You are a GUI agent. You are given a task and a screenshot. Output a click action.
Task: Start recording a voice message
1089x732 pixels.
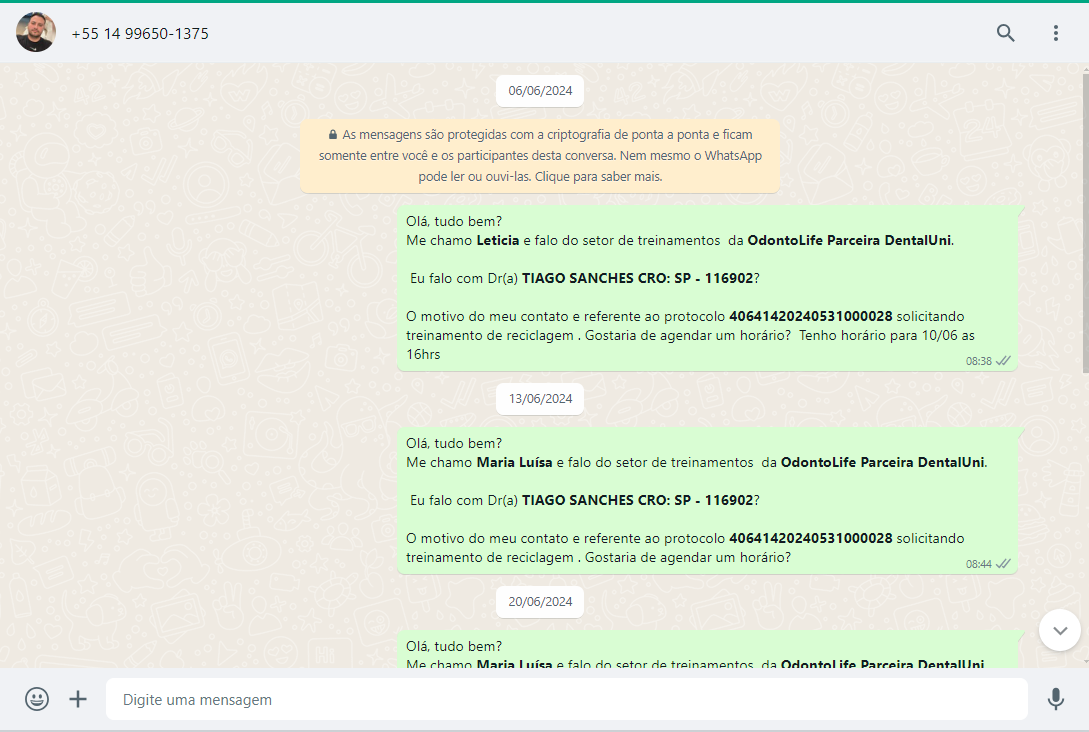[x=1055, y=699]
